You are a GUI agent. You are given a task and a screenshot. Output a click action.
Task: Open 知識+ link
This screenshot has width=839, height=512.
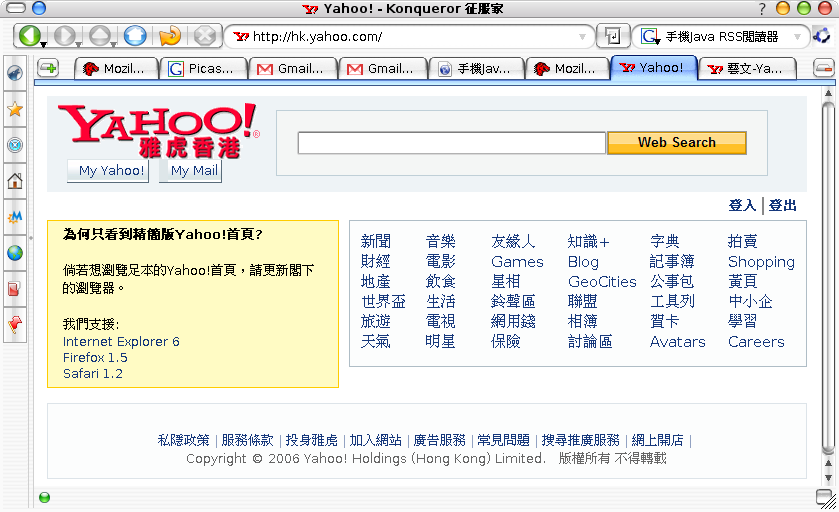click(x=589, y=242)
